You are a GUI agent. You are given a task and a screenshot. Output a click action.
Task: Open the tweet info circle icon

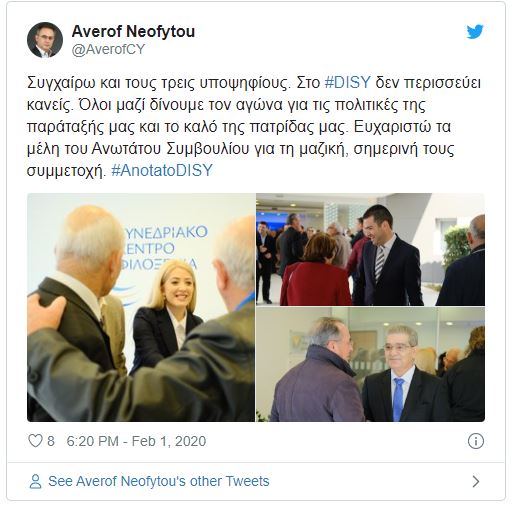tap(475, 441)
